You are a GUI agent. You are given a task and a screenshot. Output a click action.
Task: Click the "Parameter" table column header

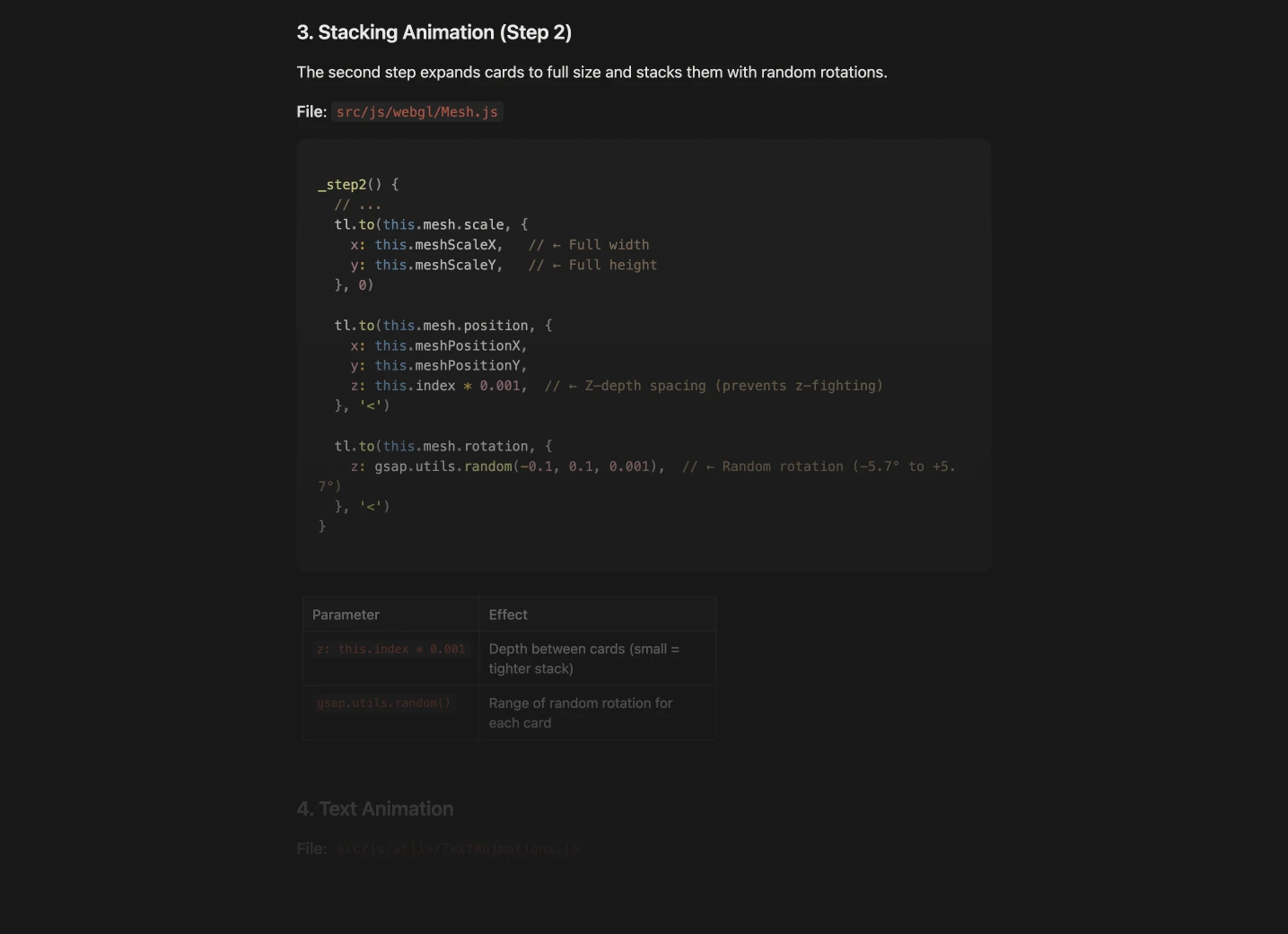(x=390, y=615)
